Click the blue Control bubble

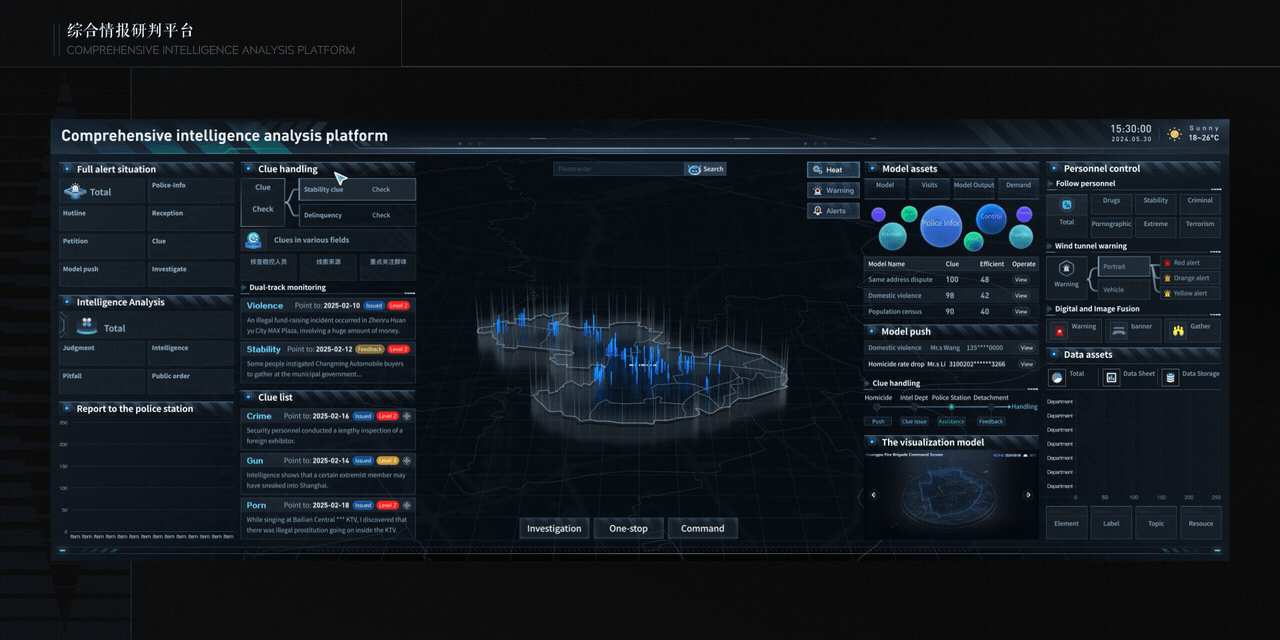[991, 217]
